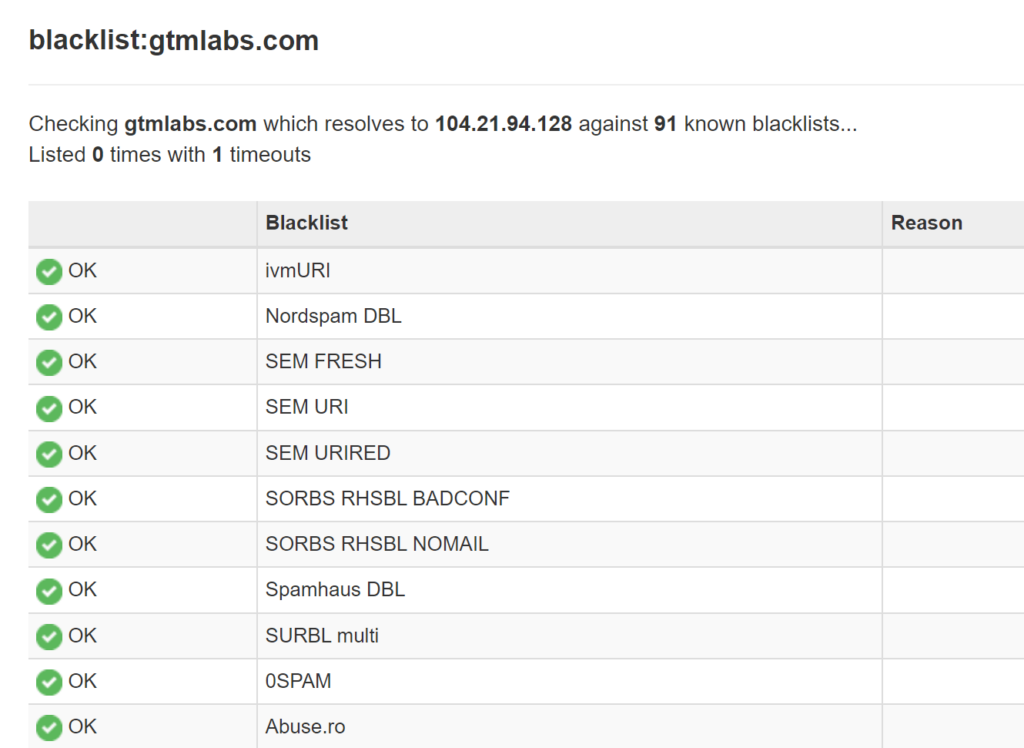
Task: Click the green checkmark for SEM URI
Action: pyautogui.click(x=48, y=407)
